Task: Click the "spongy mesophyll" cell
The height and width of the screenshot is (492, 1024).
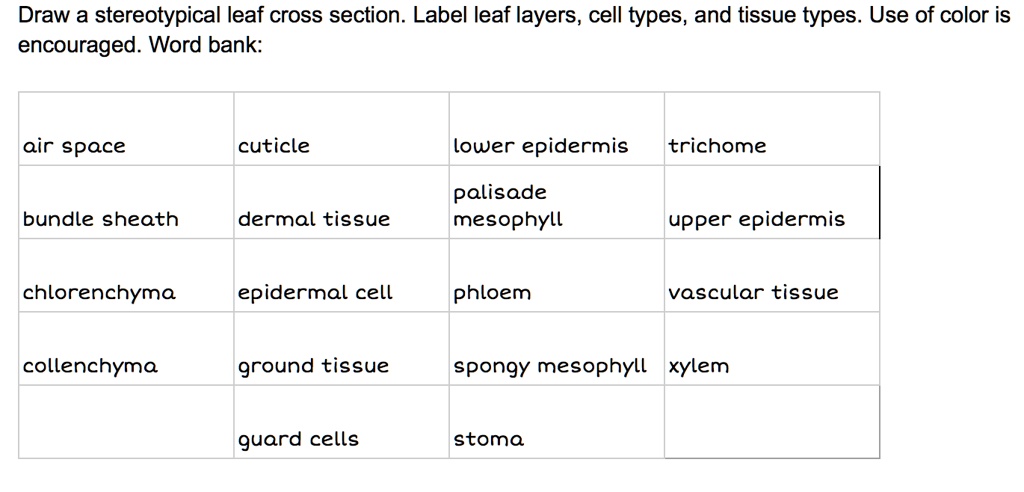Action: (x=549, y=366)
